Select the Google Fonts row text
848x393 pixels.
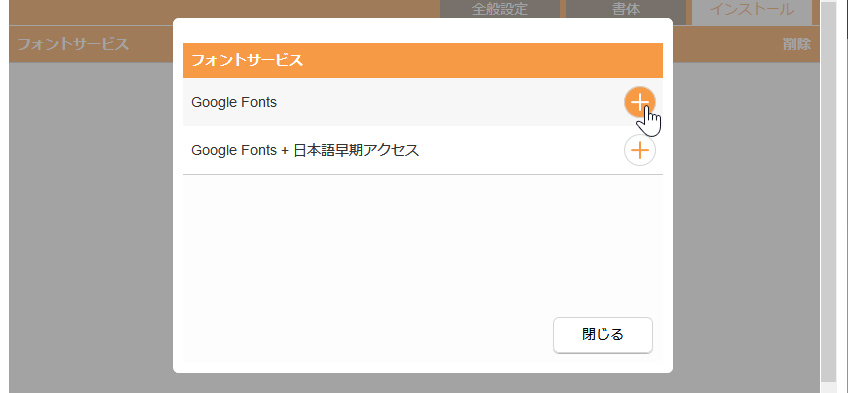point(234,102)
